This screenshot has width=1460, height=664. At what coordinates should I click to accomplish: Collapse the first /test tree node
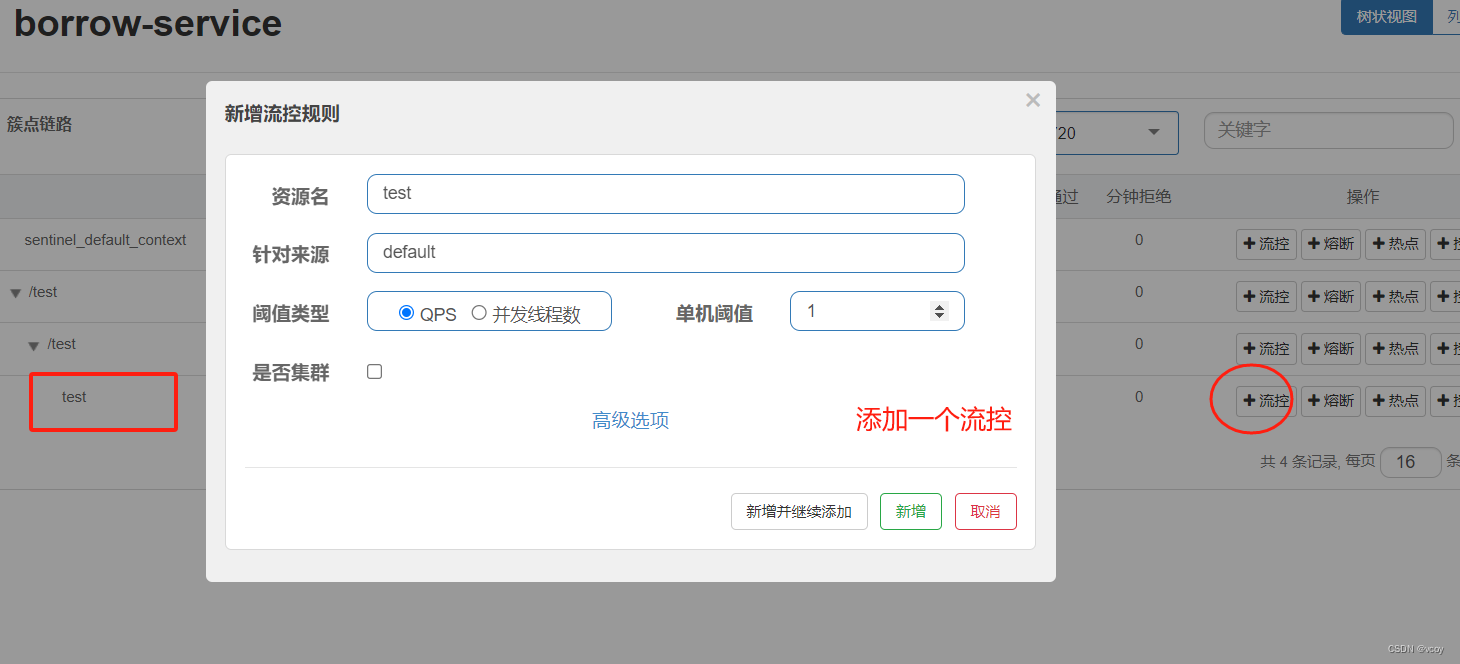click(x=15, y=293)
